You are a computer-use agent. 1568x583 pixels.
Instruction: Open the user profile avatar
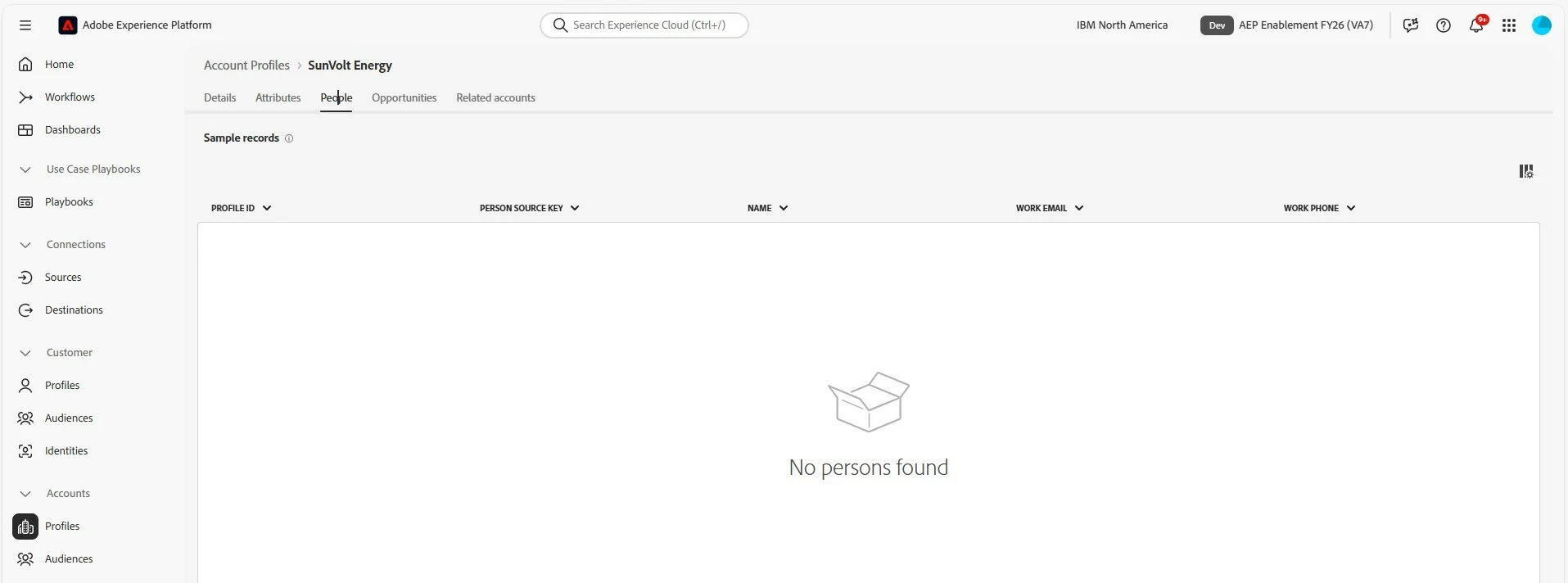1542,25
